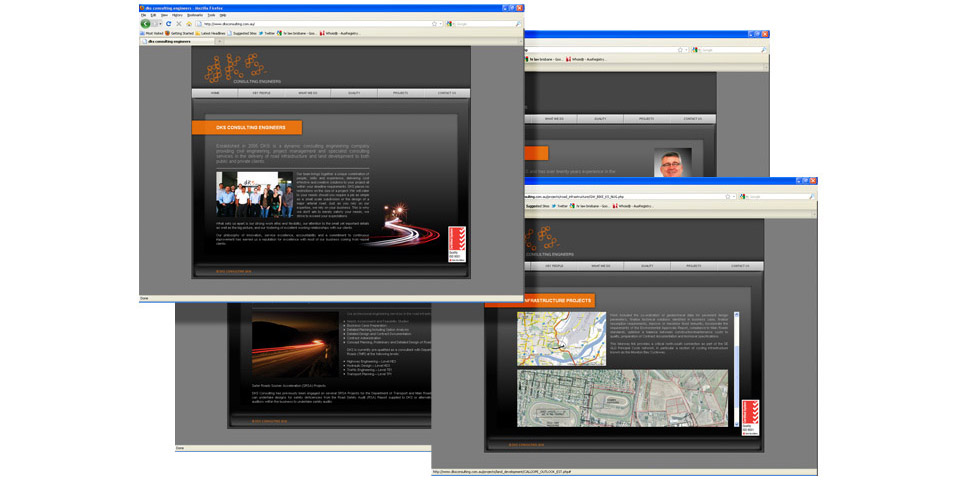
Task: Open the History menu
Action: [x=177, y=15]
